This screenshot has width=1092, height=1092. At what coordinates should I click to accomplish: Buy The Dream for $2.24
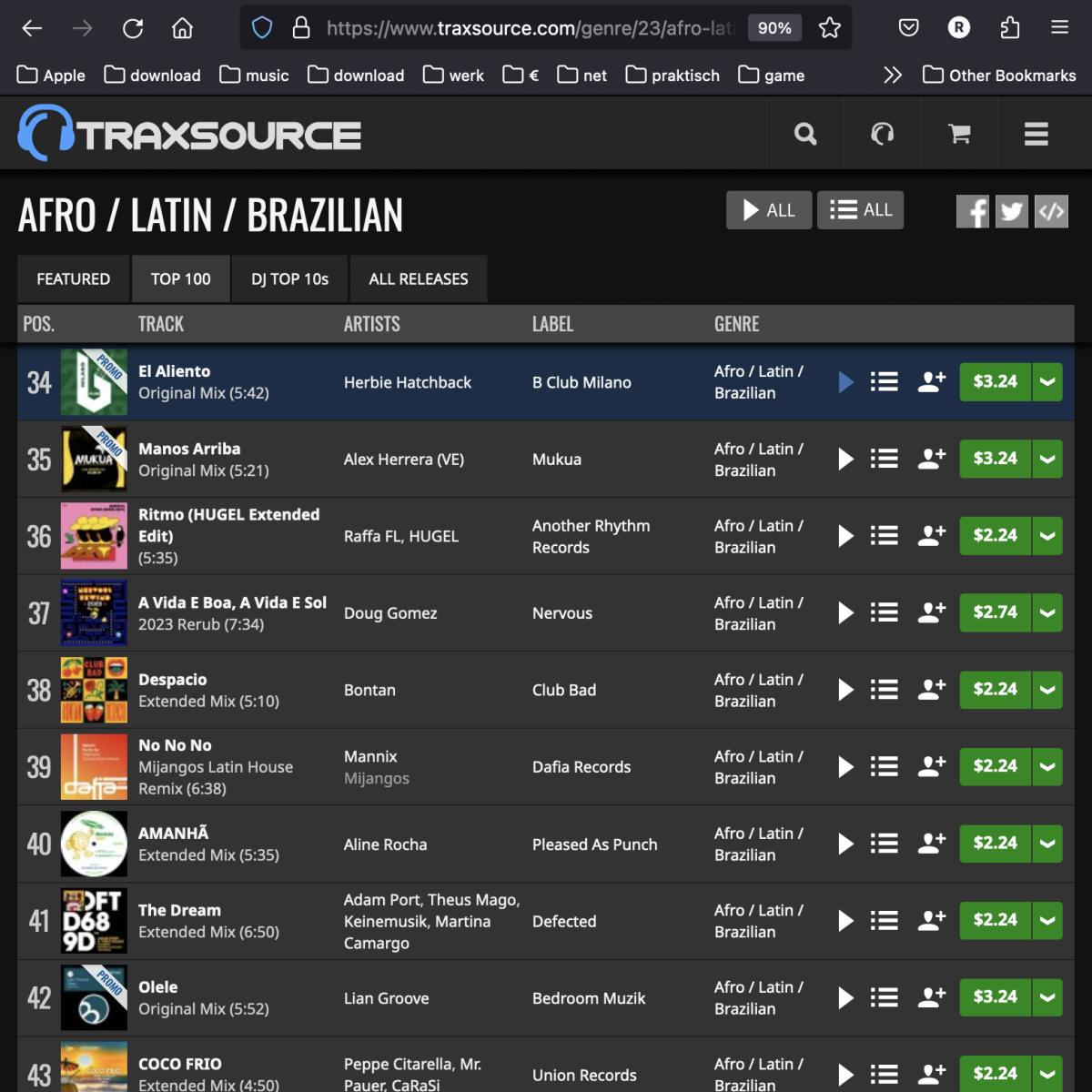[996, 920]
